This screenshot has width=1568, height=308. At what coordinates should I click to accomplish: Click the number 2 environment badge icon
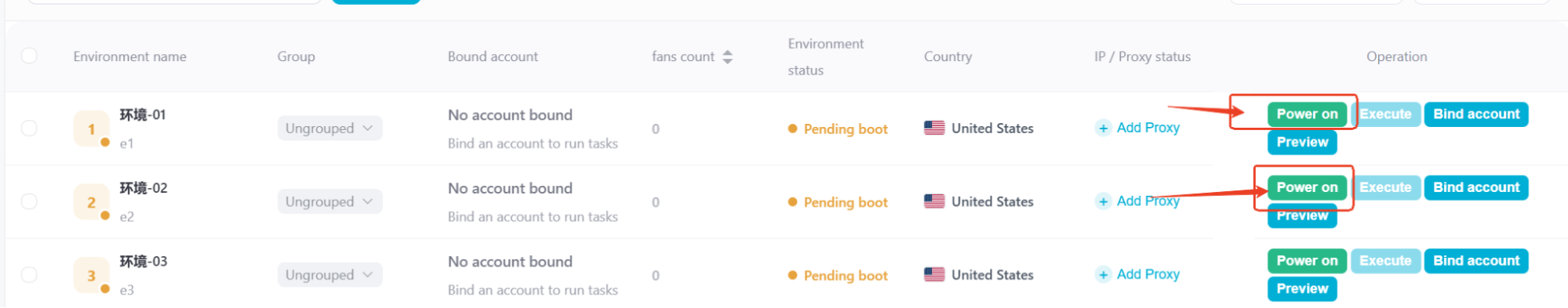(x=91, y=202)
